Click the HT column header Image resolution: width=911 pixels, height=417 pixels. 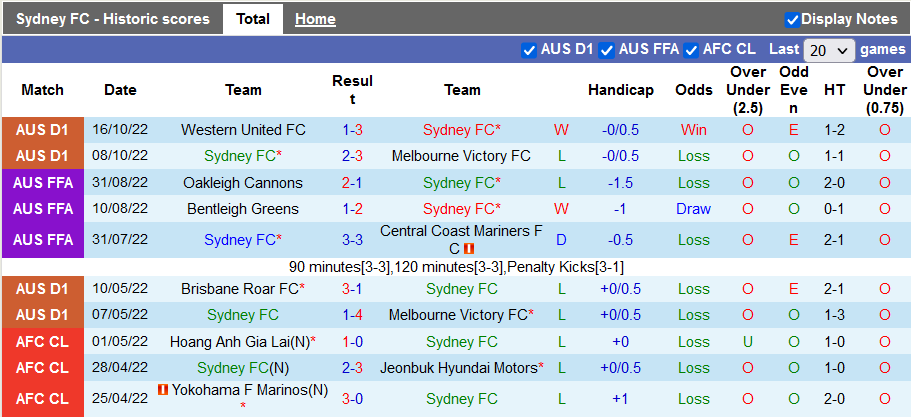click(834, 90)
